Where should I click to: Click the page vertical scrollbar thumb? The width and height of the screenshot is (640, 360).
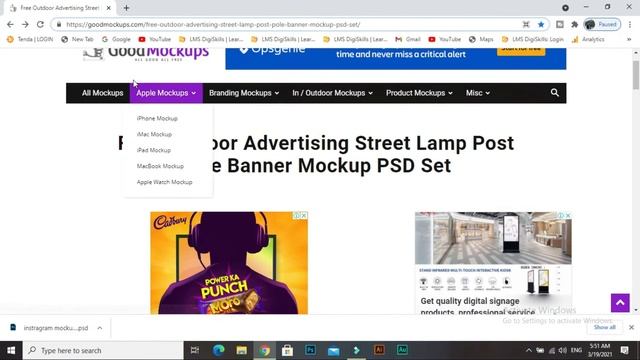pos(636,75)
